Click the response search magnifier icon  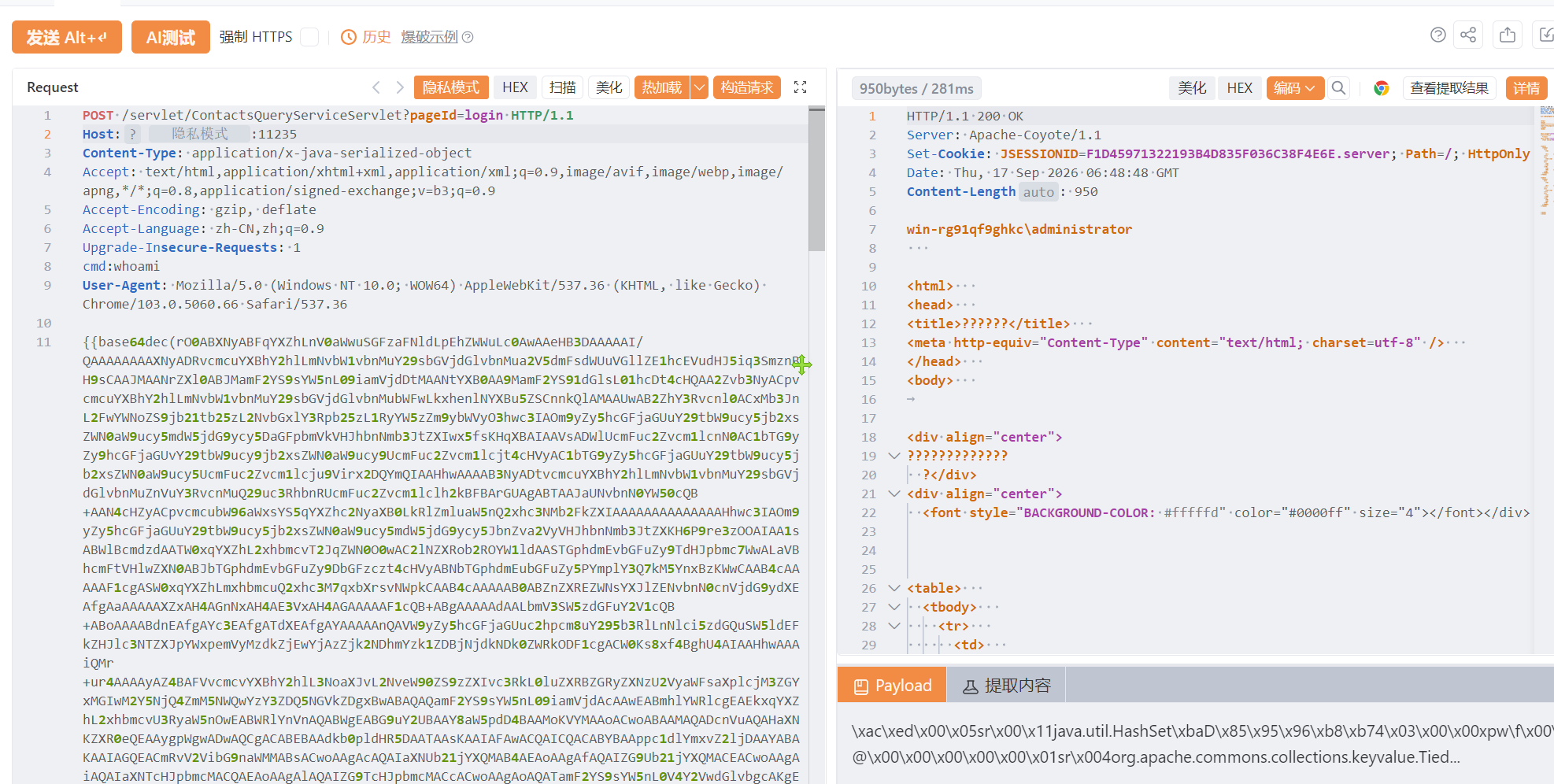click(1338, 88)
